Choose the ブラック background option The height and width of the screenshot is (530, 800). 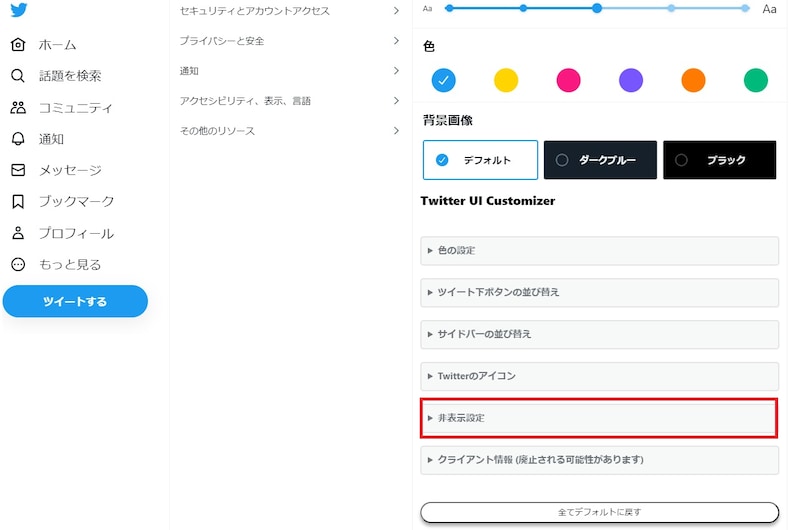[719, 160]
